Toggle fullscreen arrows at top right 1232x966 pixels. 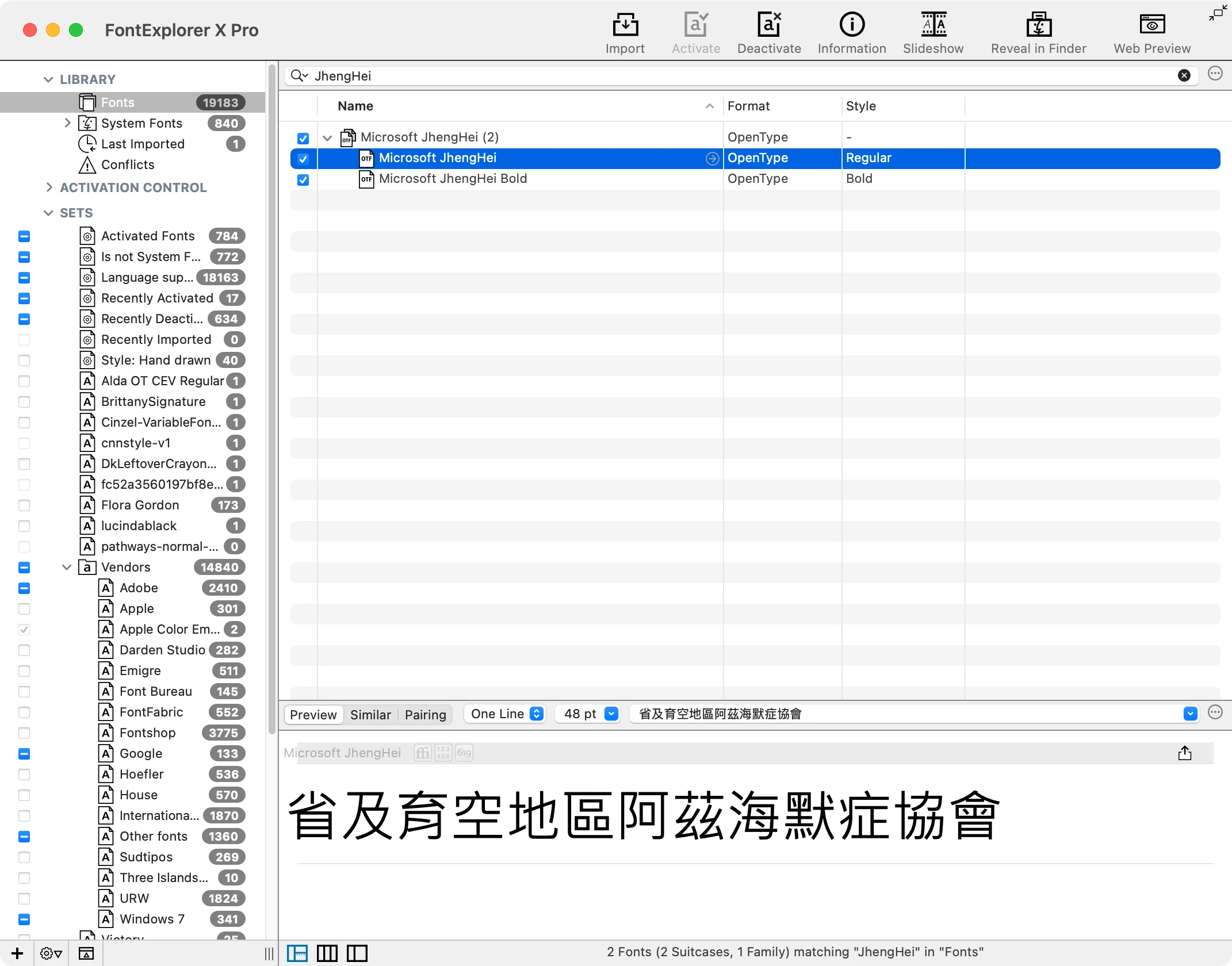point(1217,13)
